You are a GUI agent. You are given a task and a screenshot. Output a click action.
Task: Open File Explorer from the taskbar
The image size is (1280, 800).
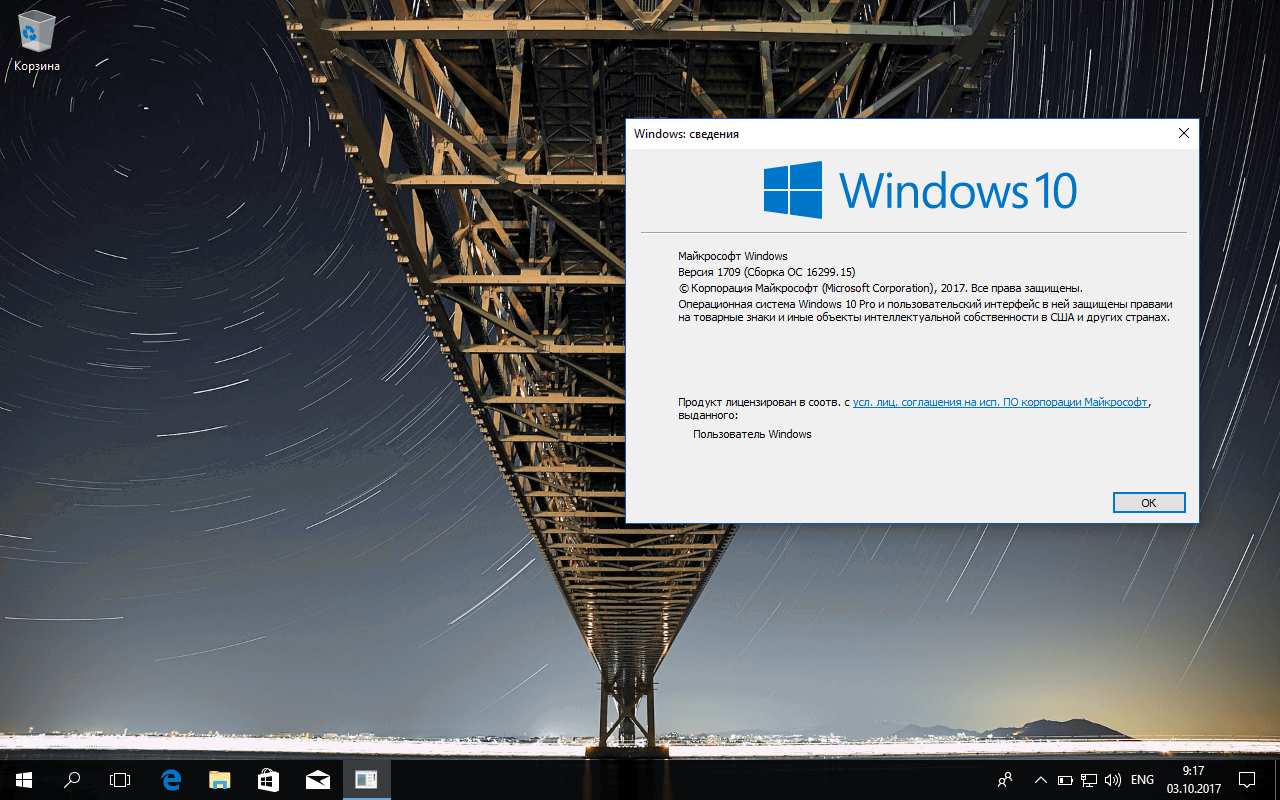click(218, 780)
